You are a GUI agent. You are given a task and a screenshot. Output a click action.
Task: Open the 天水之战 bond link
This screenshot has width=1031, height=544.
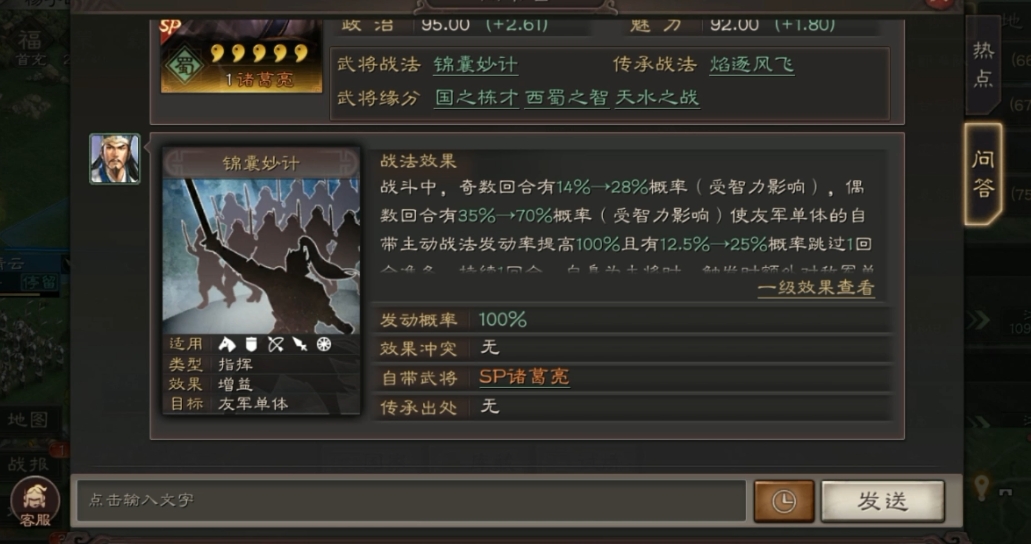[x=657, y=98]
